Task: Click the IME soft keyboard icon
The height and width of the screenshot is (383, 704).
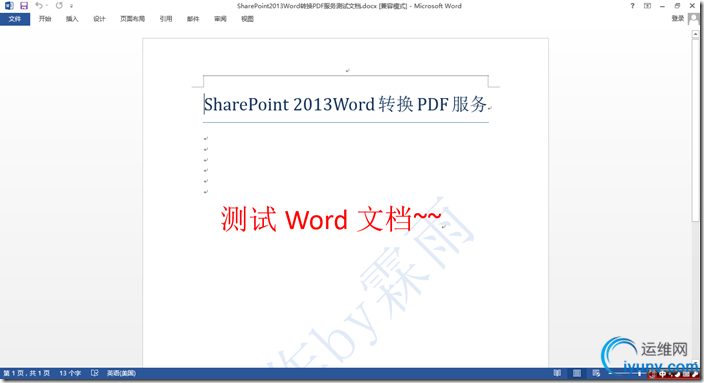Action: [686, 374]
